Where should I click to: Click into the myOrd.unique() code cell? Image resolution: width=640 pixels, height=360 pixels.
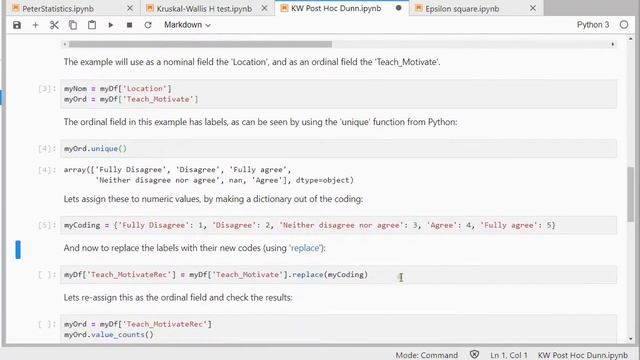pos(338,149)
